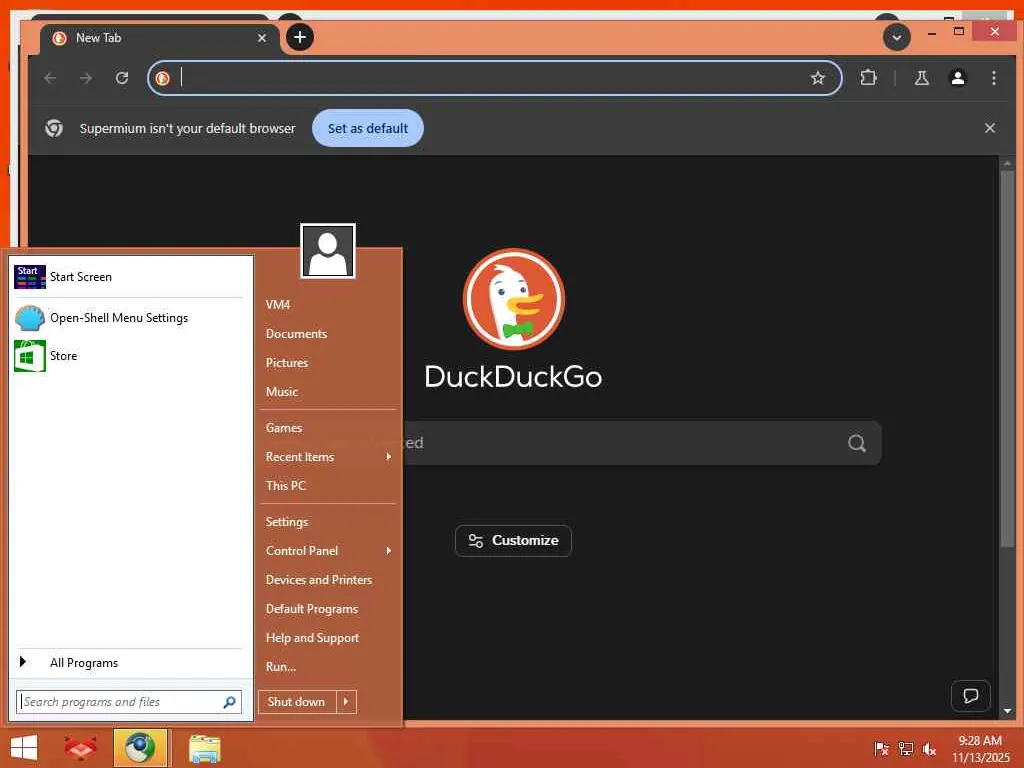Open the tab search dropdown

click(897, 37)
